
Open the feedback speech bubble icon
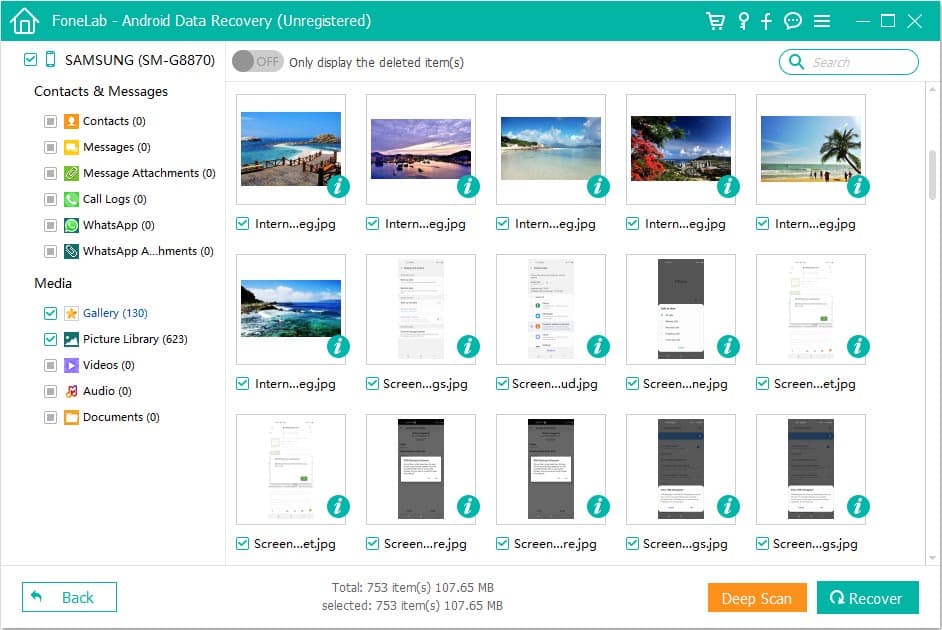(792, 20)
